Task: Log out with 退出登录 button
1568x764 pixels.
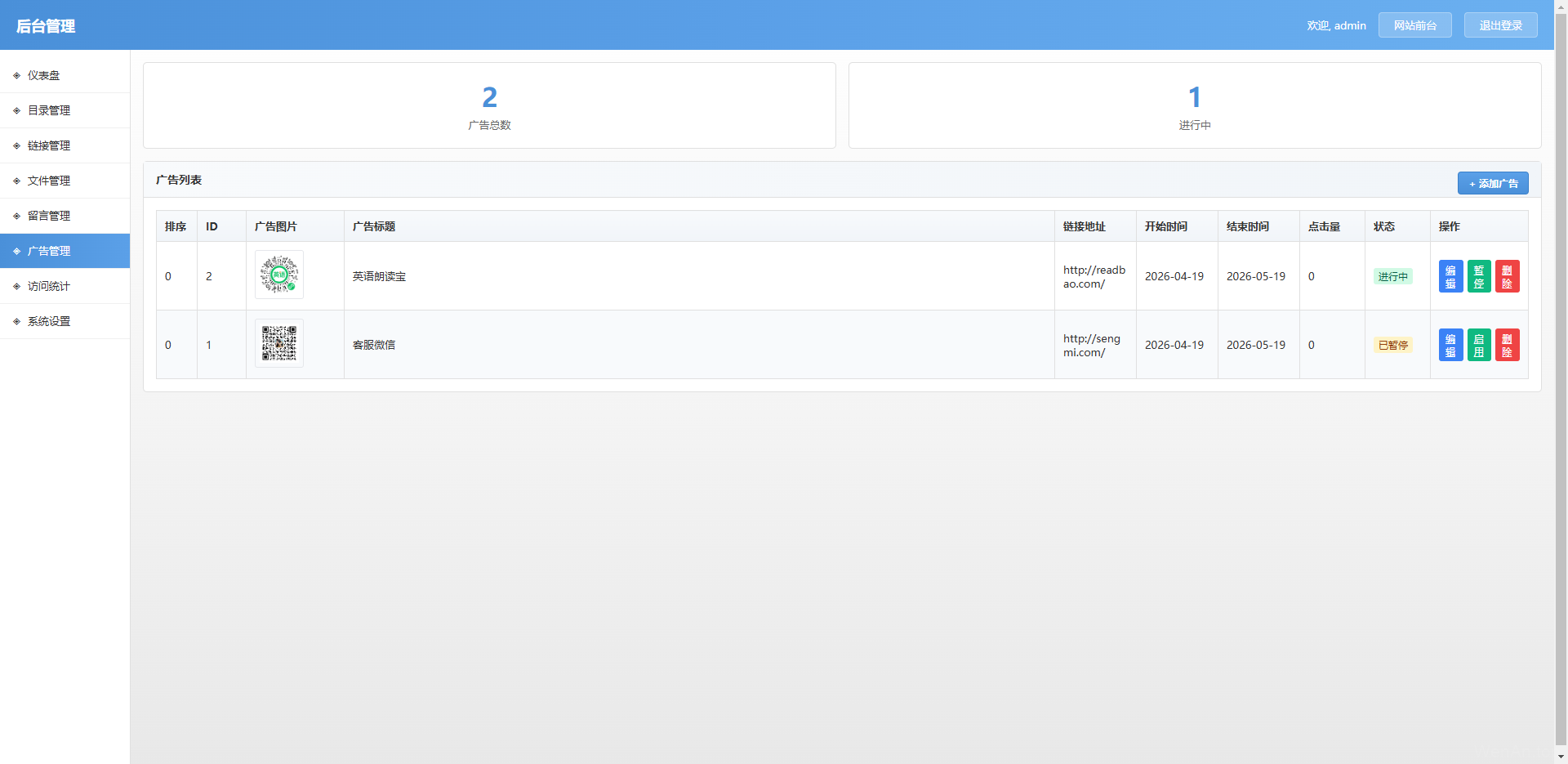Action: pyautogui.click(x=1500, y=25)
